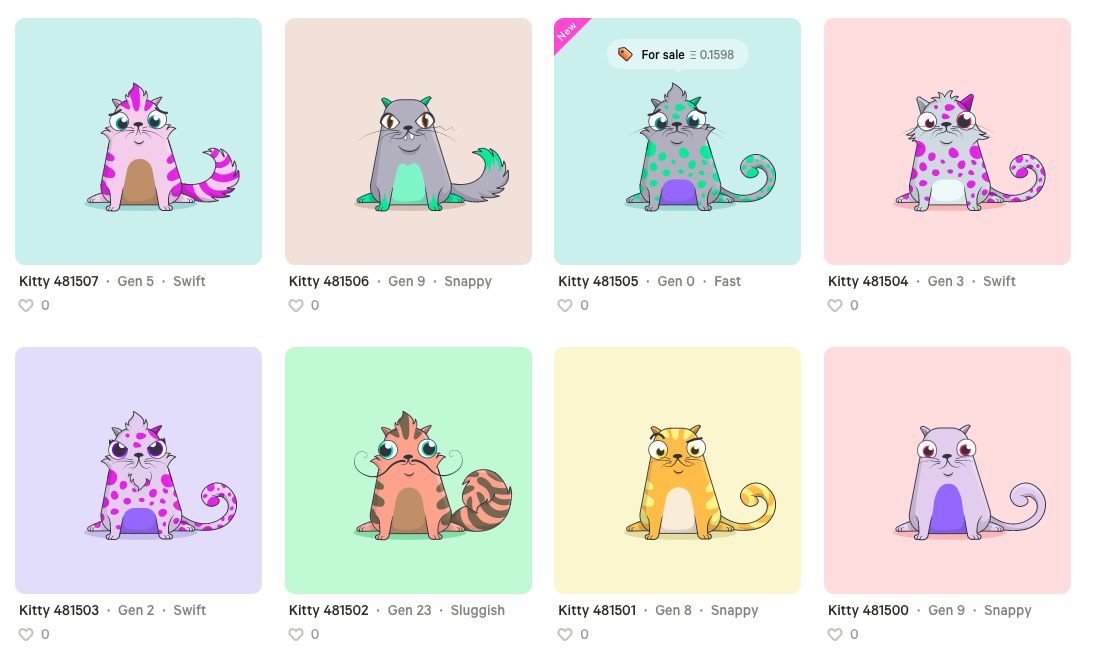Viewport: 1096px width, 665px height.
Task: Like Kitty 481507 with the heart icon
Action: click(x=26, y=306)
